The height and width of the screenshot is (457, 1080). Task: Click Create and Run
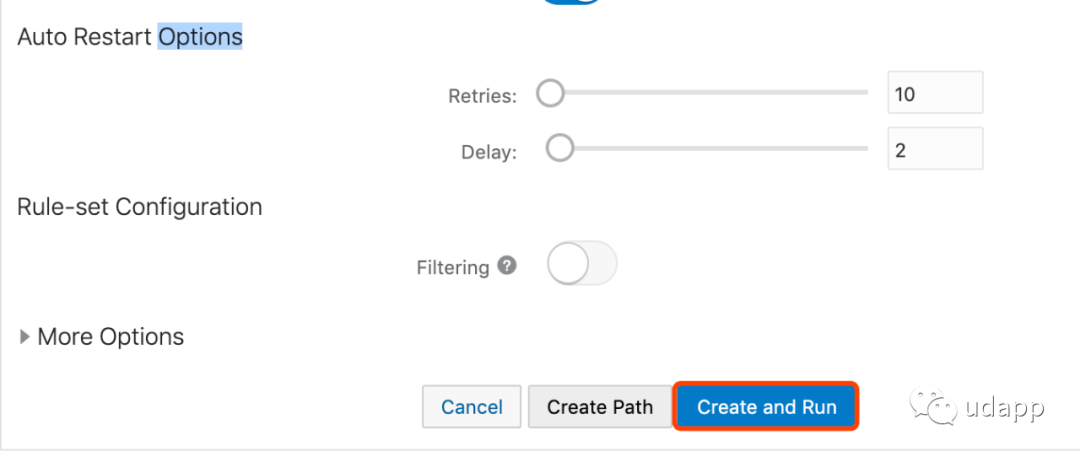click(x=767, y=407)
